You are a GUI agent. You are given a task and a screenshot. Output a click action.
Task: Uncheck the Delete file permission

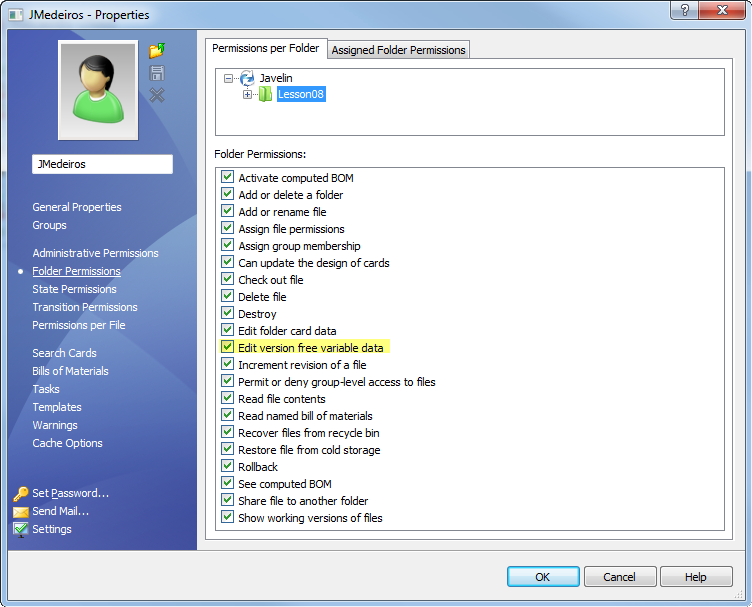point(227,296)
